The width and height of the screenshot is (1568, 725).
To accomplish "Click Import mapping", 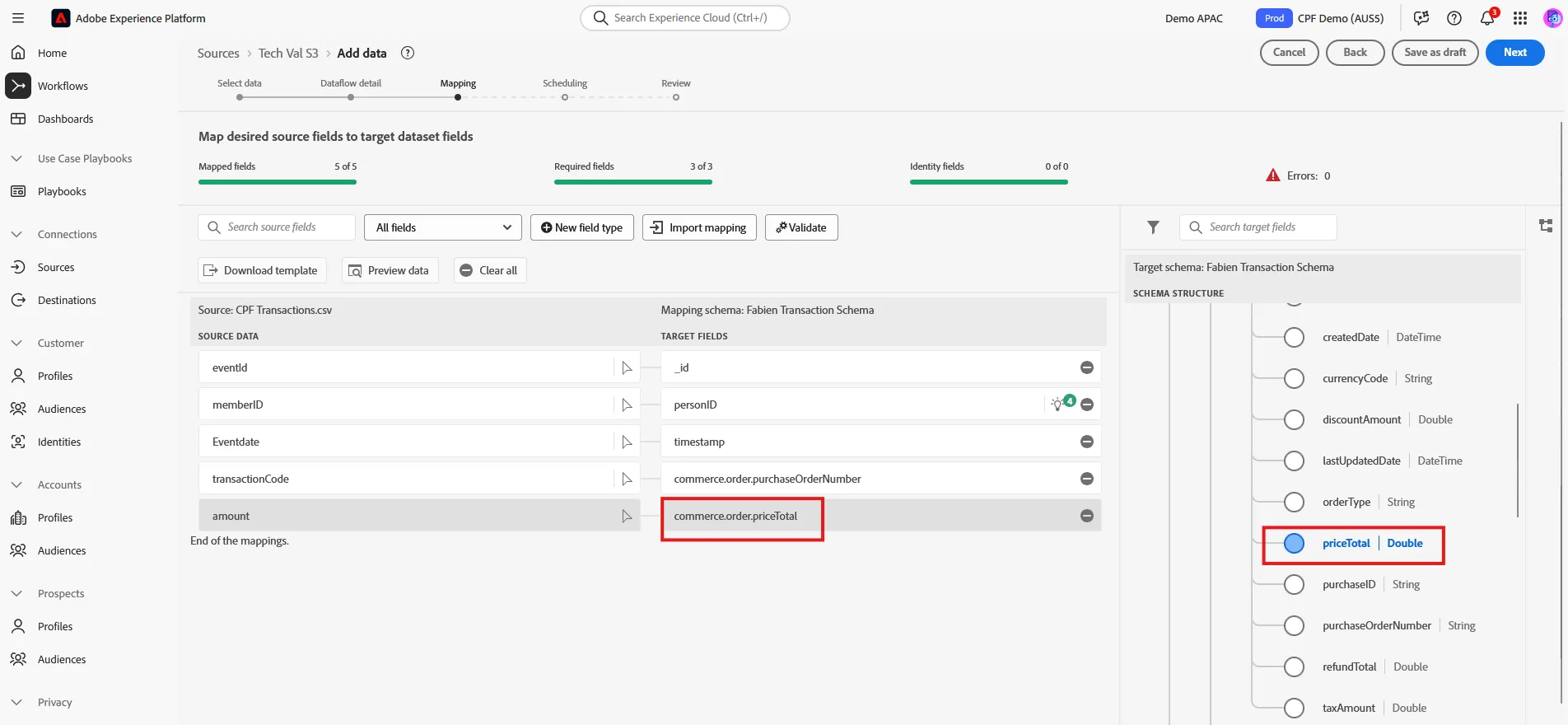I will [x=699, y=227].
